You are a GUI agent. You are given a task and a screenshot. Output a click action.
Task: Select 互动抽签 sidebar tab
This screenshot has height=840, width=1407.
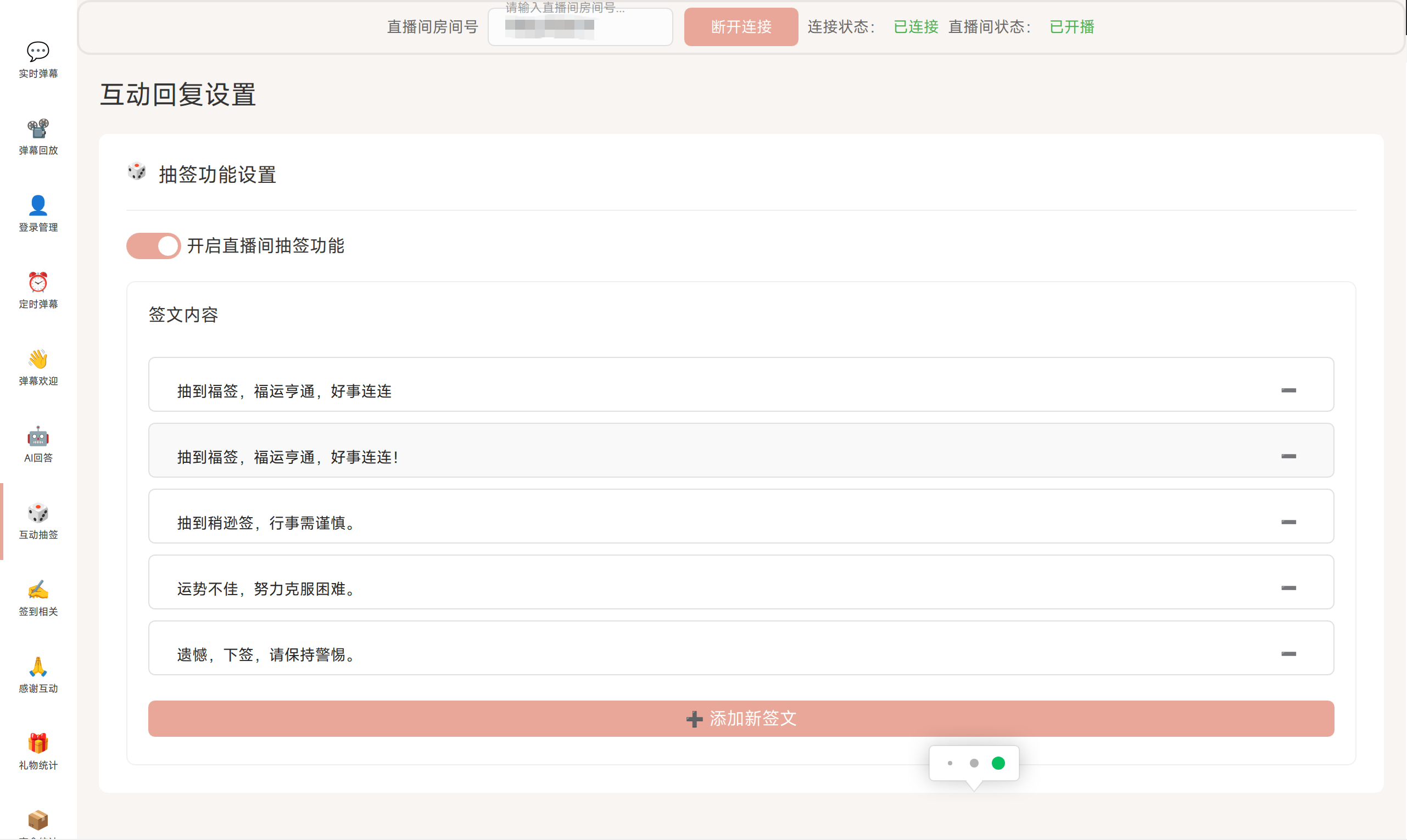38,522
